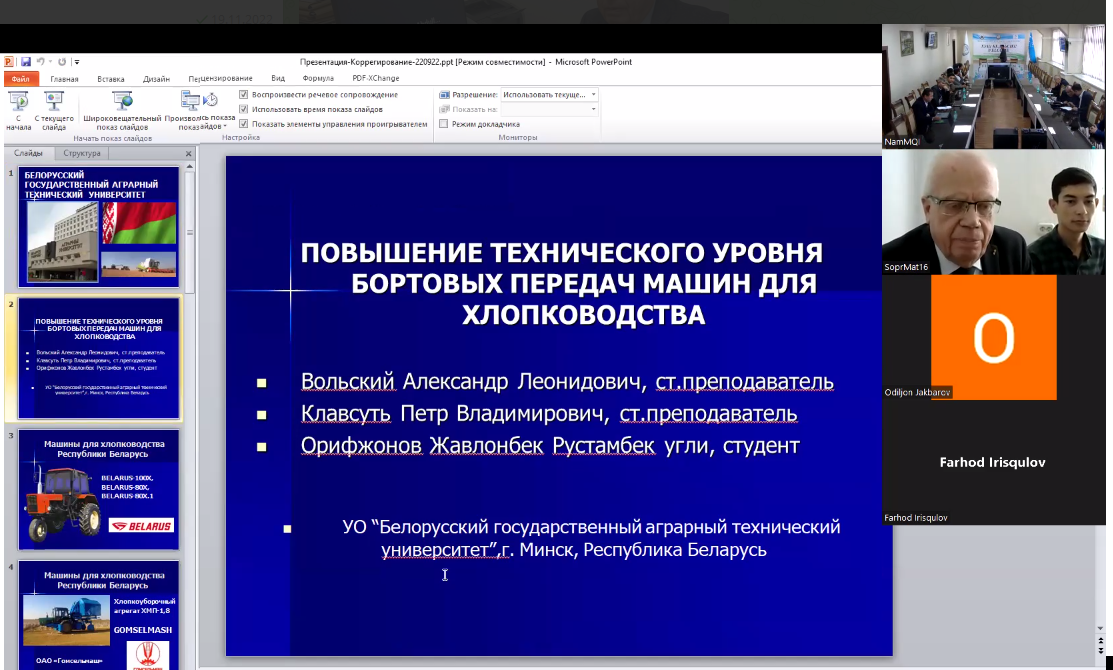The height and width of the screenshot is (670, 1113).
Task: Open the 'Вставка' ribbon tab
Action: pos(111,78)
